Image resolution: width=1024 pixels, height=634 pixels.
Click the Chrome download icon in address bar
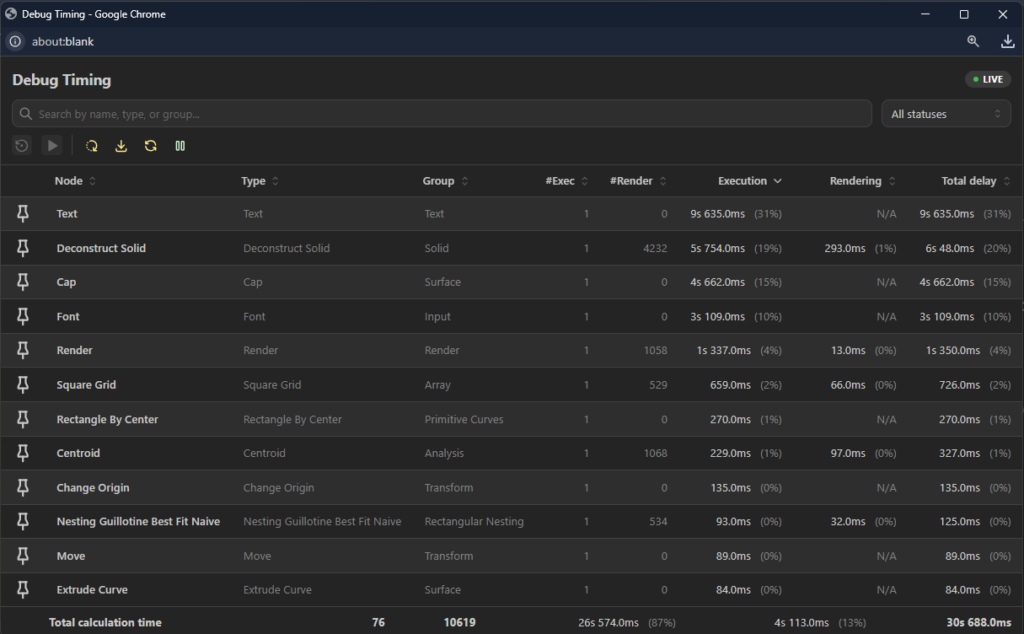click(1007, 42)
